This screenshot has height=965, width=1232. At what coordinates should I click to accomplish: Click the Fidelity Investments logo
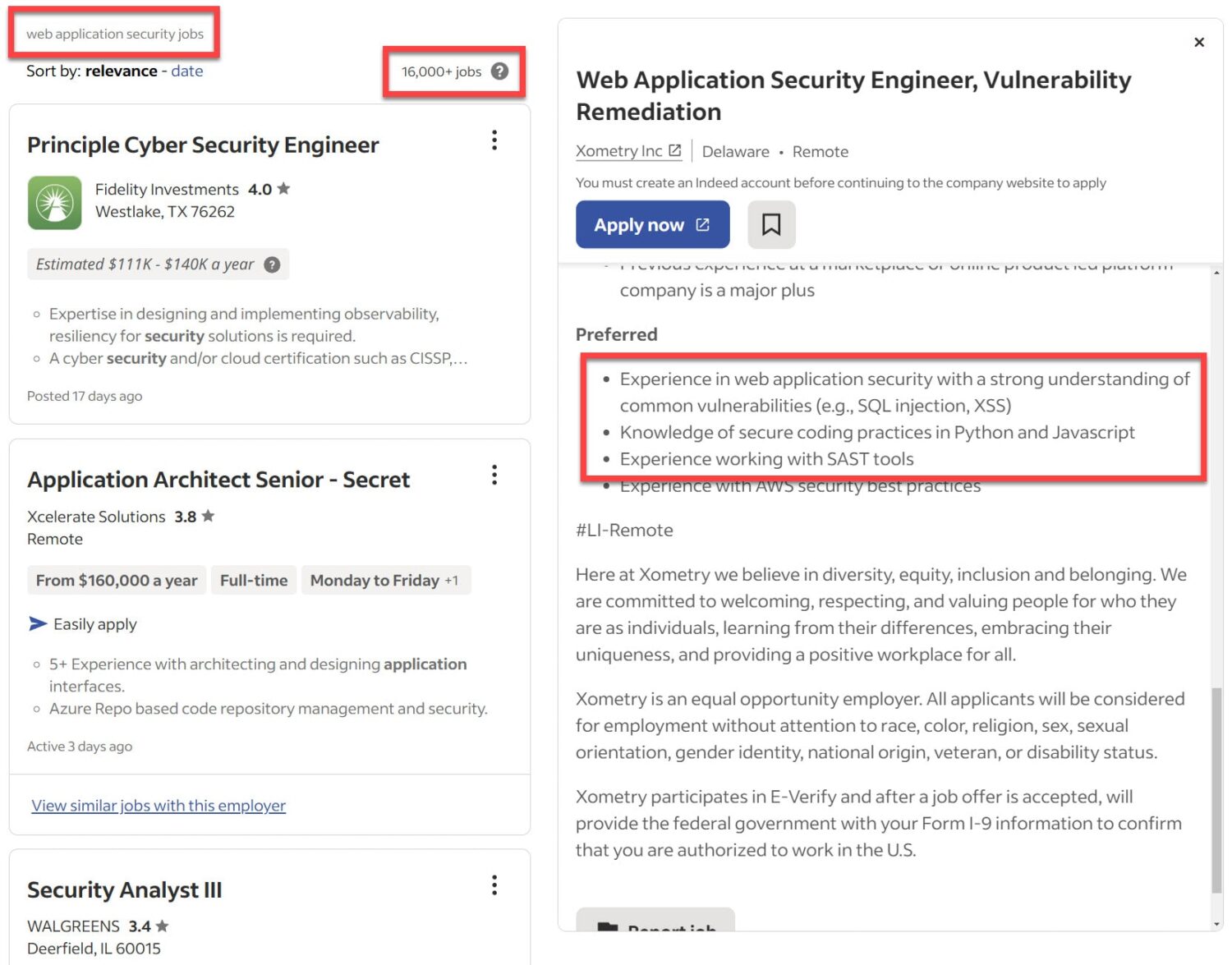coord(55,203)
